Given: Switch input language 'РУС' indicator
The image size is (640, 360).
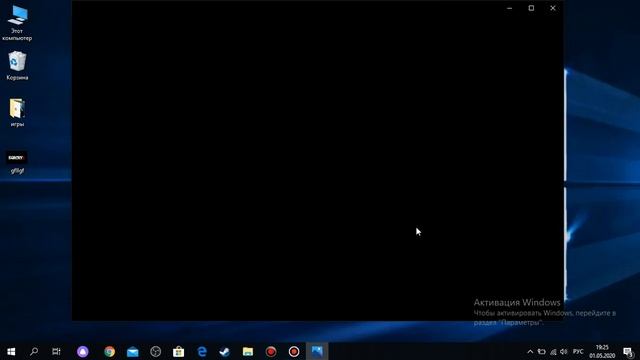Looking at the screenshot, I should 578,351.
